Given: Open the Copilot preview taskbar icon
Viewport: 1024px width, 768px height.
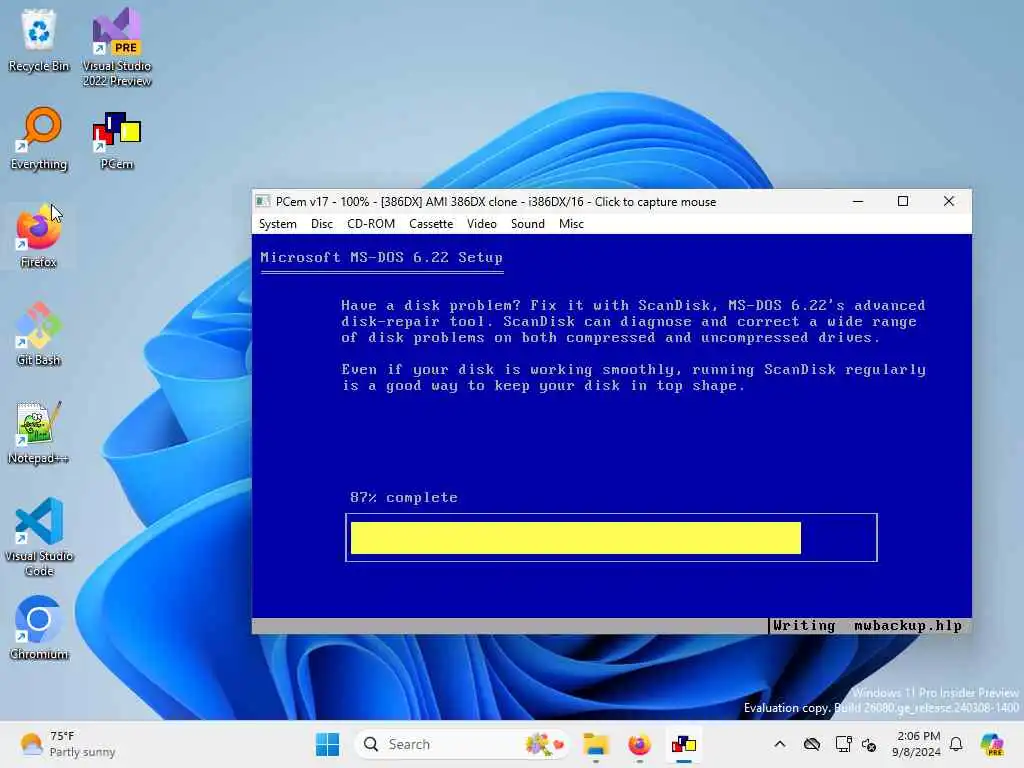Looking at the screenshot, I should [x=992, y=744].
